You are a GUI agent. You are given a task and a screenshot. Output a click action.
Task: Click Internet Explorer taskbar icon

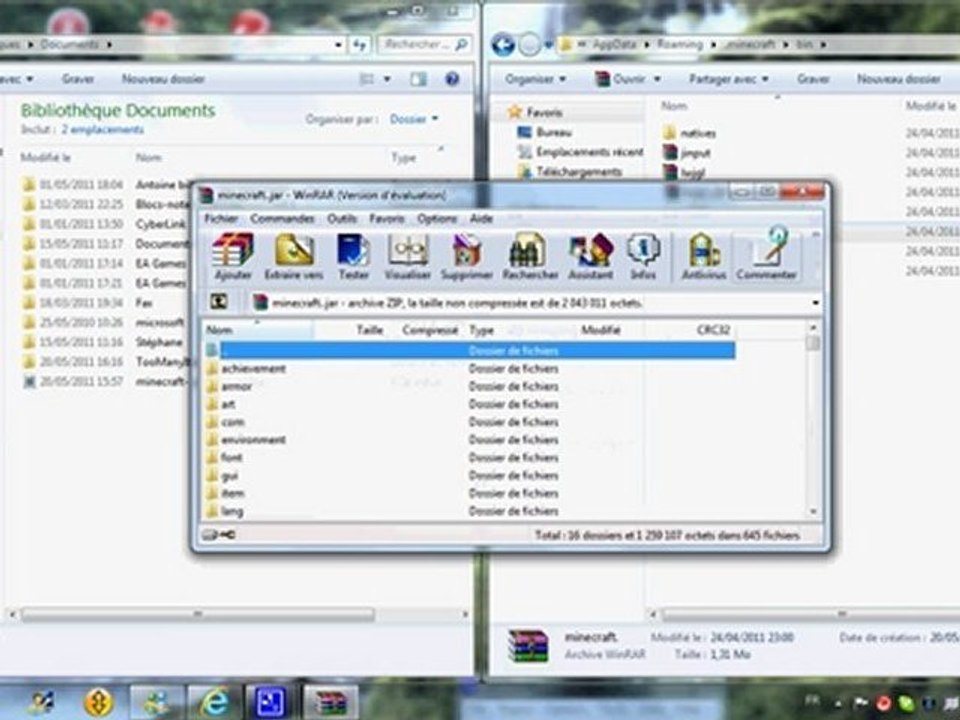coord(215,702)
